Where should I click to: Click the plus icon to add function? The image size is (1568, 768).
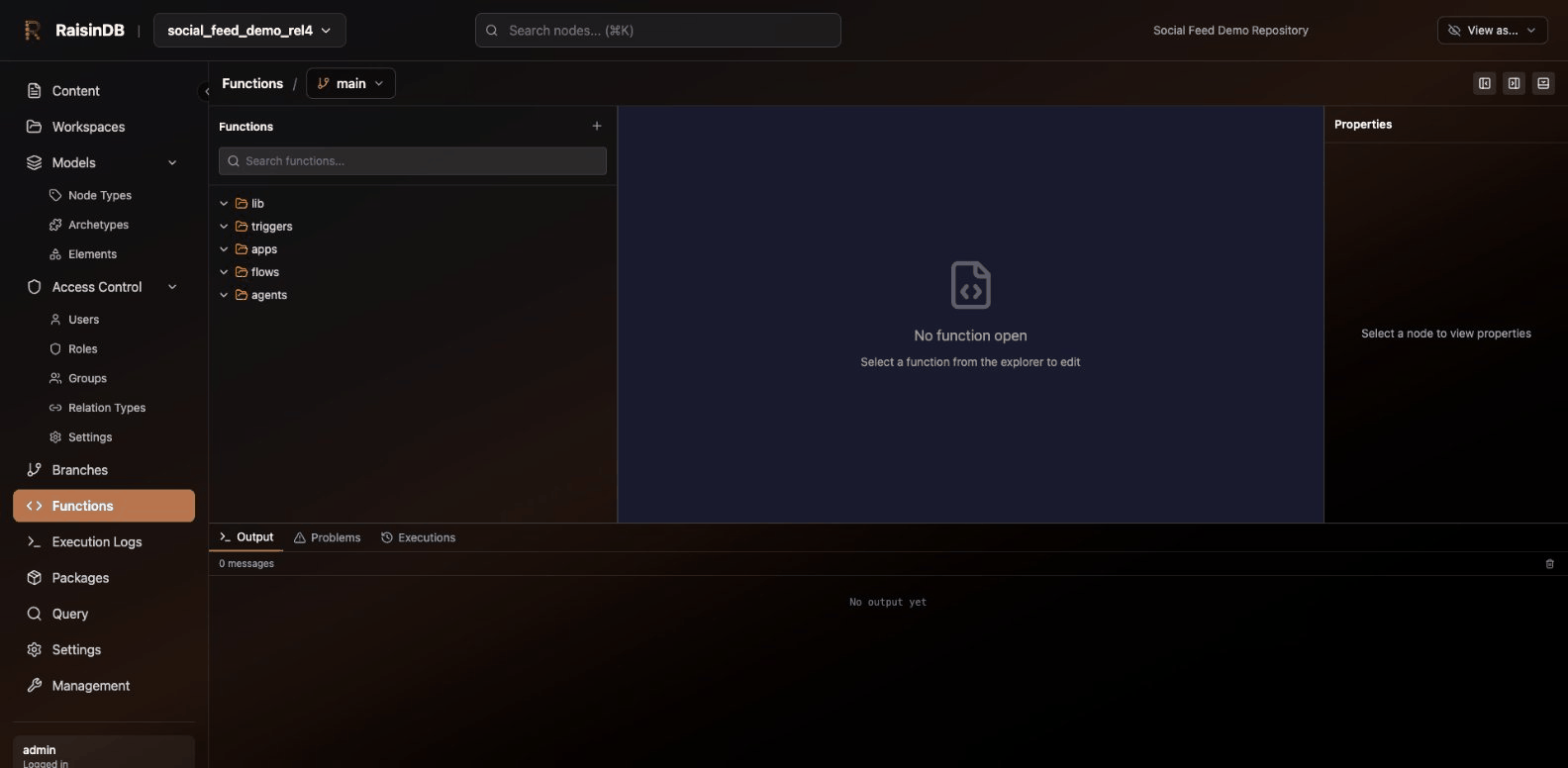[596, 126]
